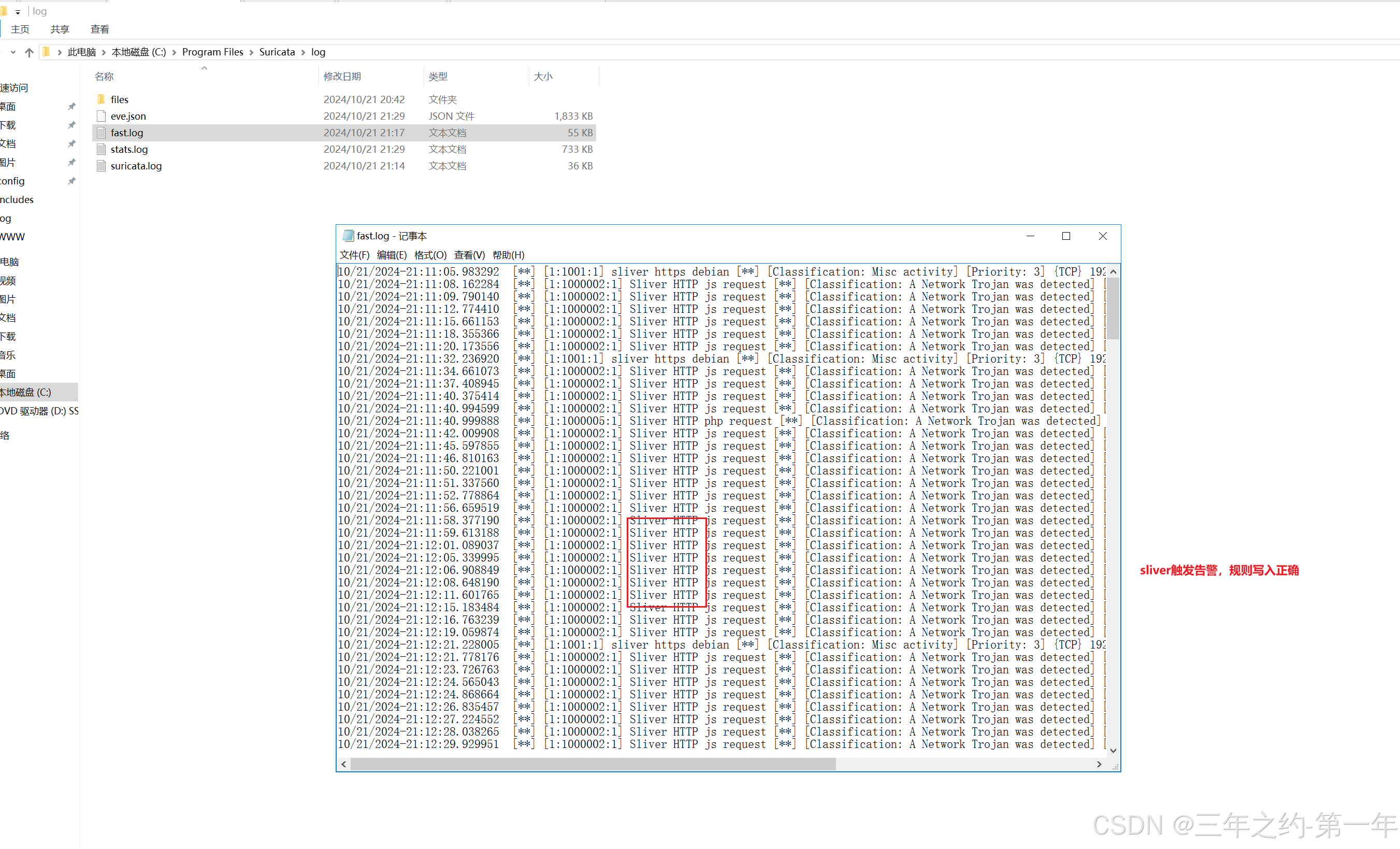
Task: Switch to the 查看 ribbon tab
Action: (99, 29)
